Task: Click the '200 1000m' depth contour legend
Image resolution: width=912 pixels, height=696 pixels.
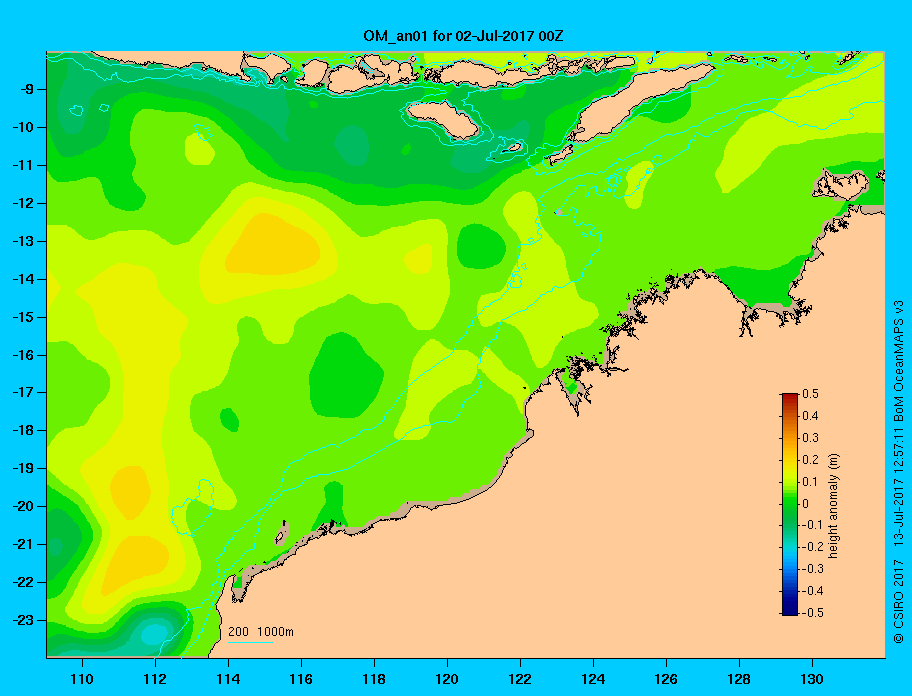Action: pos(261,632)
